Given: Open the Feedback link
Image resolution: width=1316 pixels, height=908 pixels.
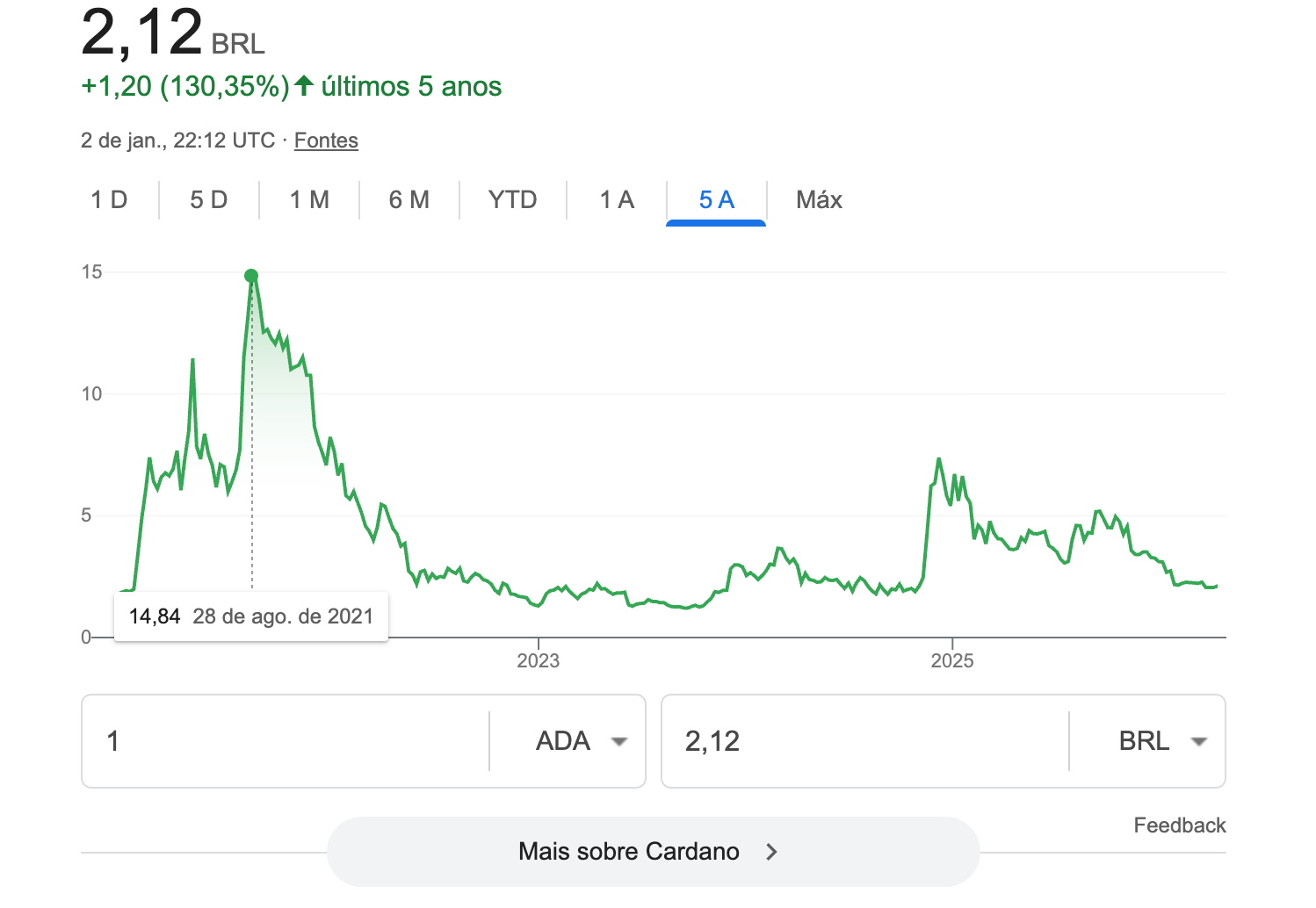Looking at the screenshot, I should pos(1179,825).
